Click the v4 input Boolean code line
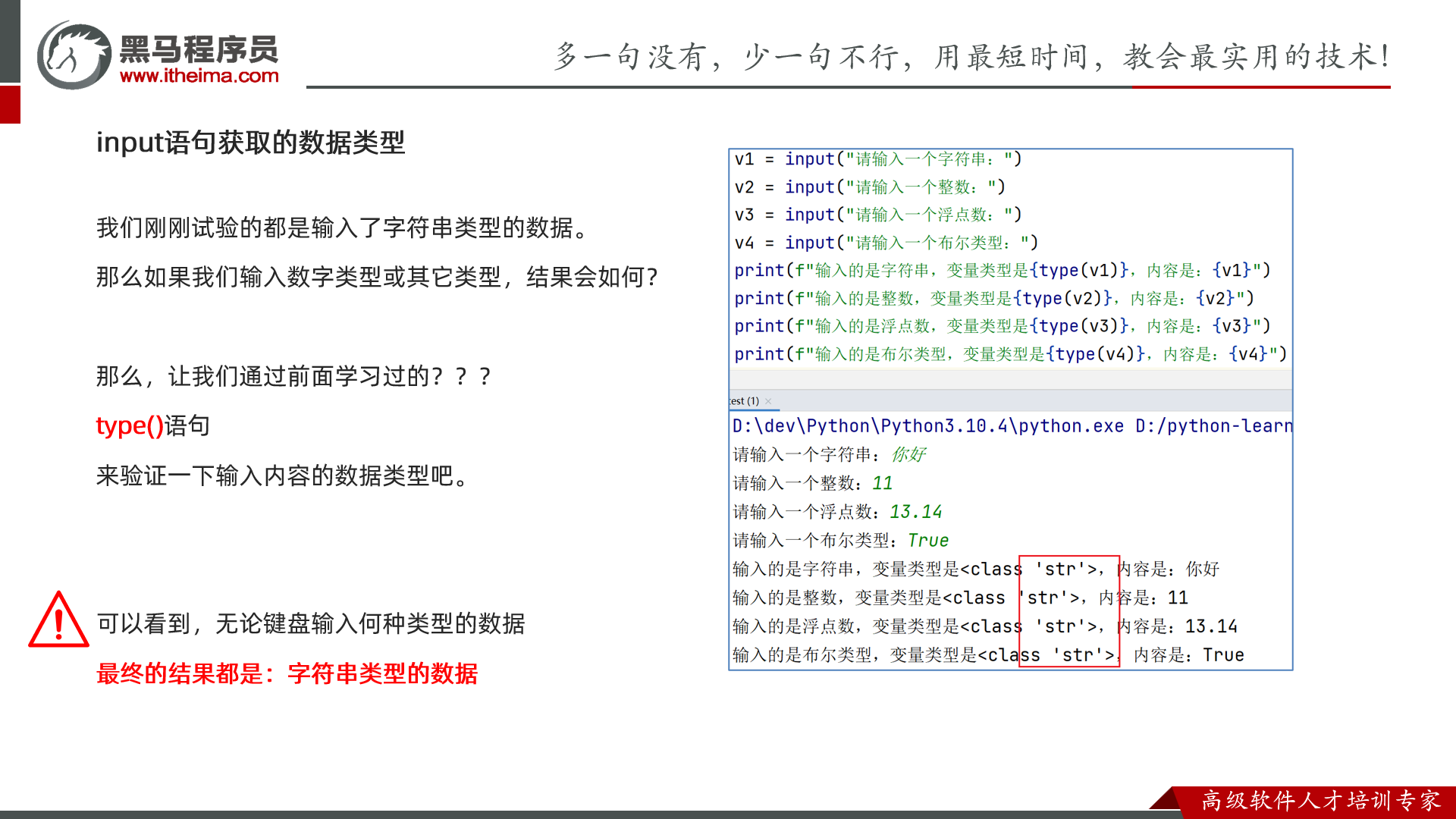1456x819 pixels. coord(885,243)
